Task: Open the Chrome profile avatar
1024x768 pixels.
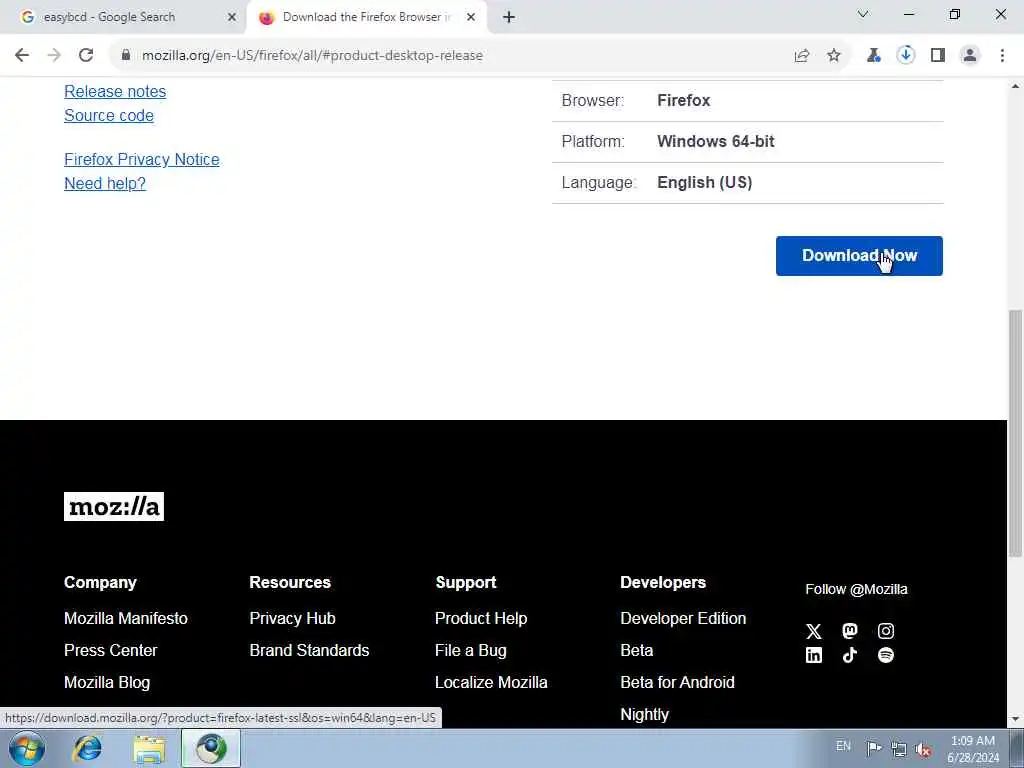Action: pos(970,56)
